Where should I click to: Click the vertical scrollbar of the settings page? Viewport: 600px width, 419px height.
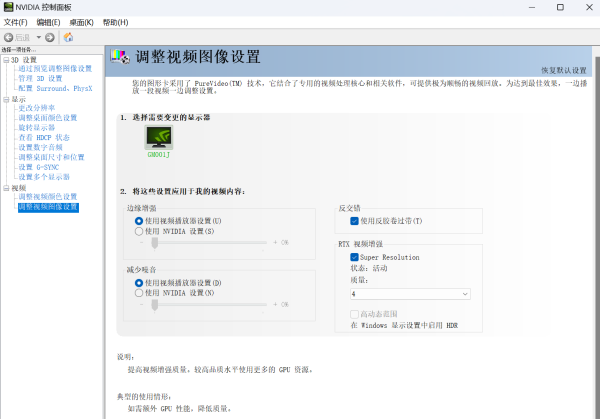click(x=597, y=237)
